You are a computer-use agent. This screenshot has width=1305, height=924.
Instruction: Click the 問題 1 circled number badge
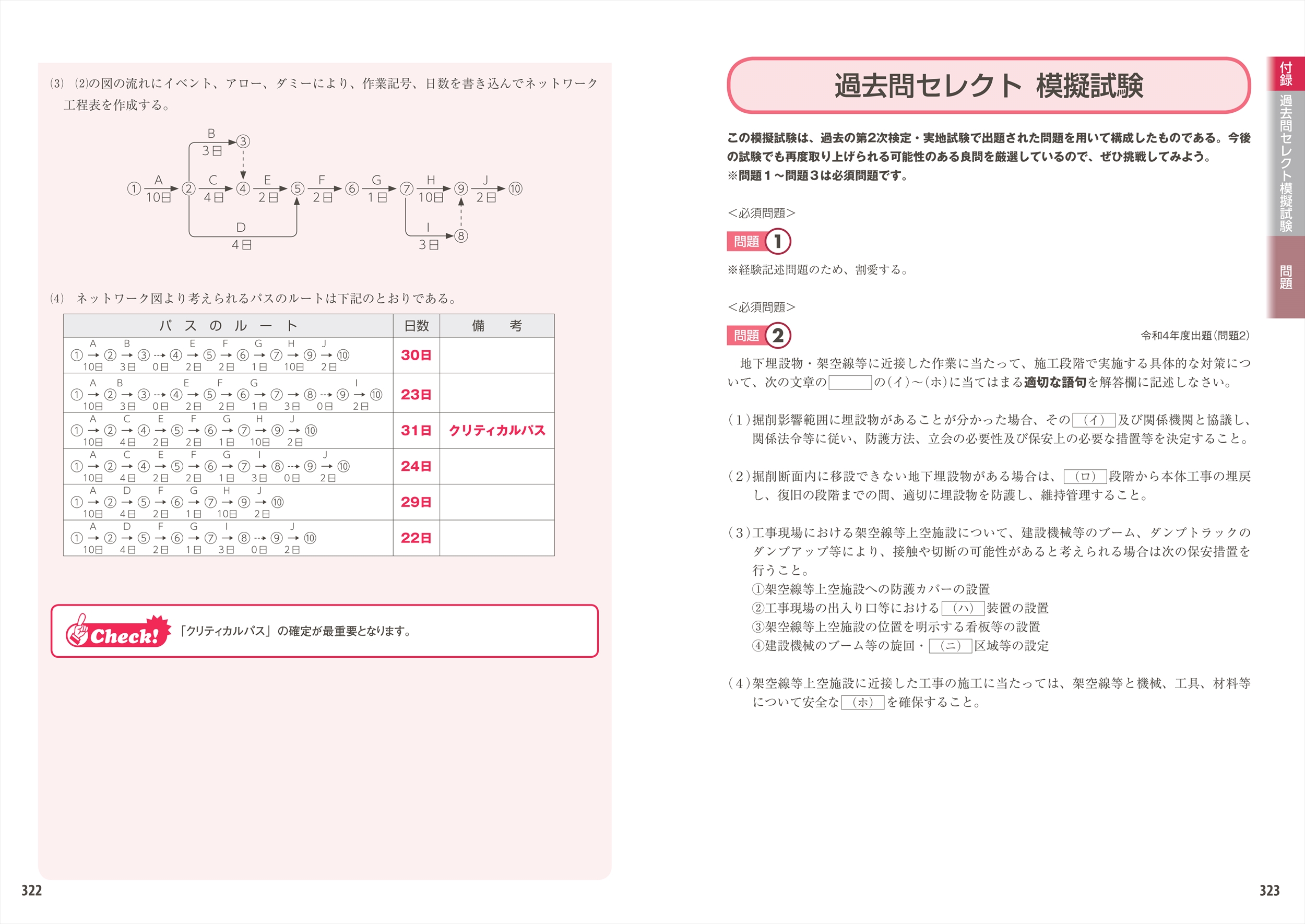[778, 241]
